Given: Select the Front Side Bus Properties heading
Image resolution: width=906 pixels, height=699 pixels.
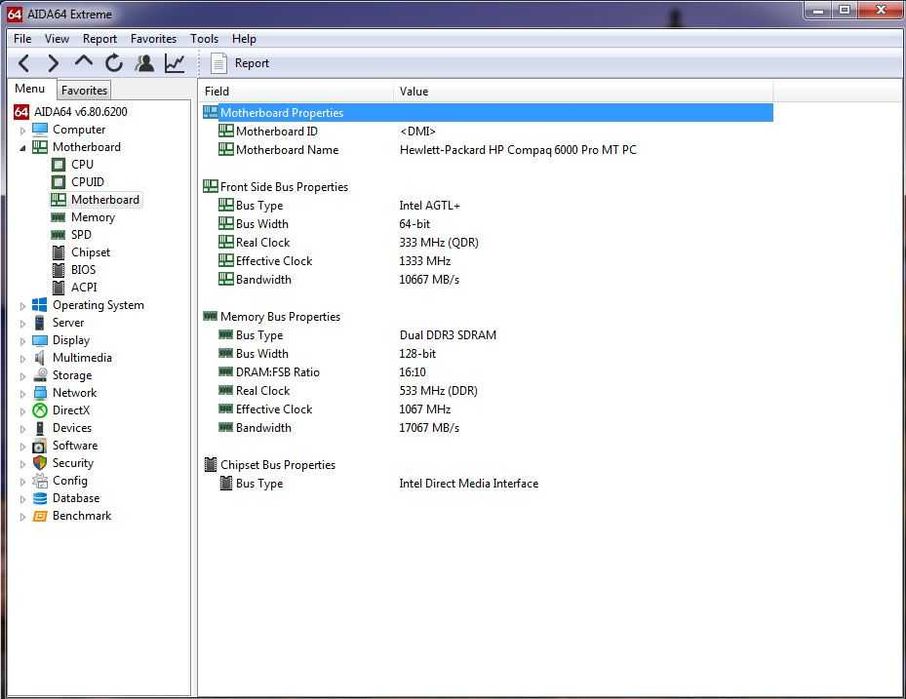Looking at the screenshot, I should [284, 187].
